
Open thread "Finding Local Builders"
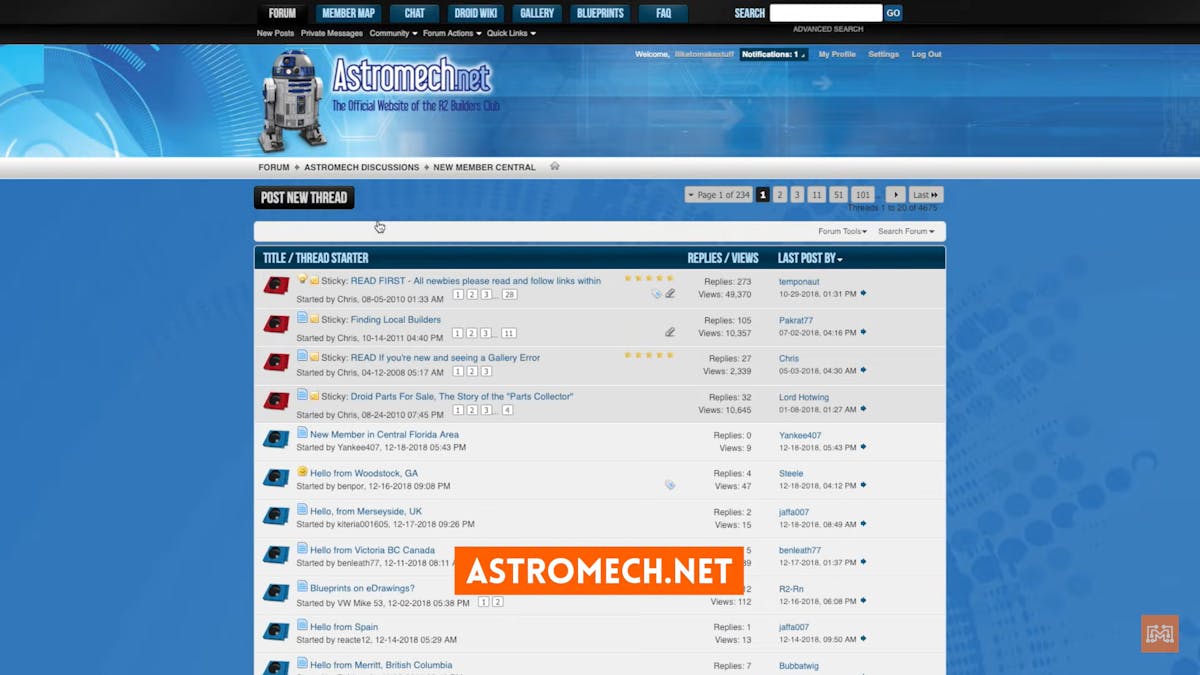[x=395, y=320]
